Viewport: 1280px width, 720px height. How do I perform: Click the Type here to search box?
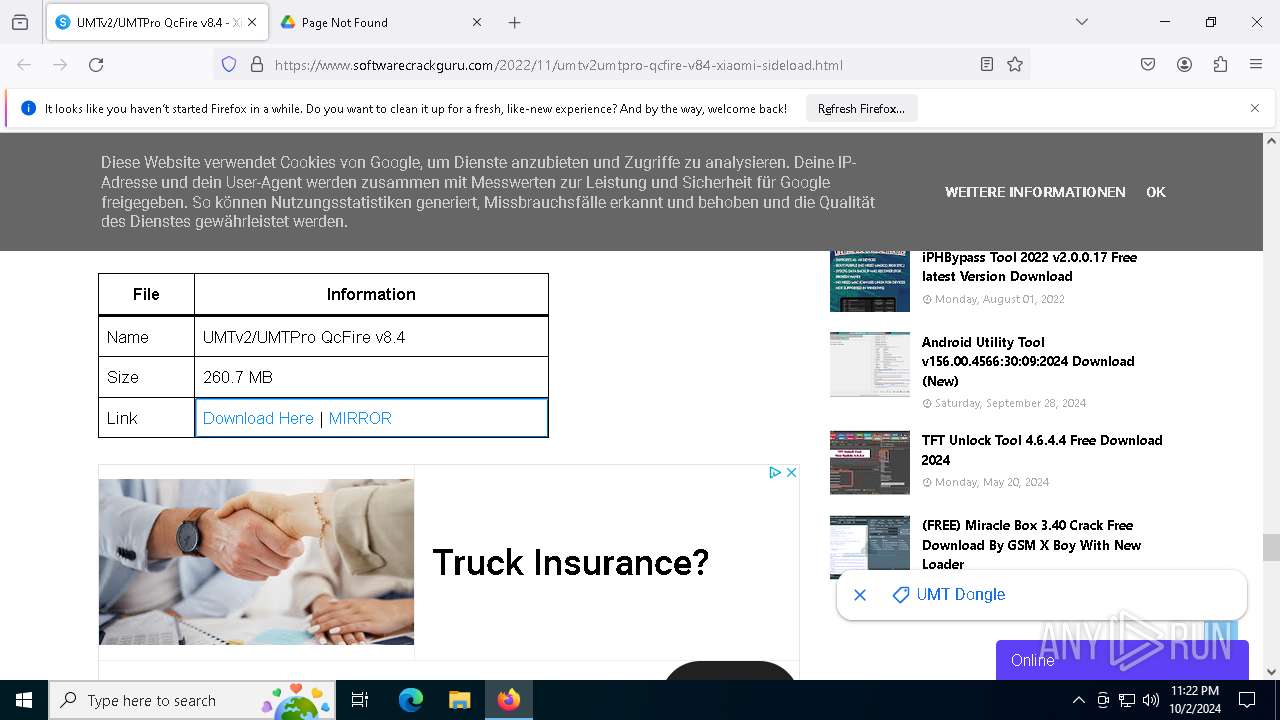(192, 700)
